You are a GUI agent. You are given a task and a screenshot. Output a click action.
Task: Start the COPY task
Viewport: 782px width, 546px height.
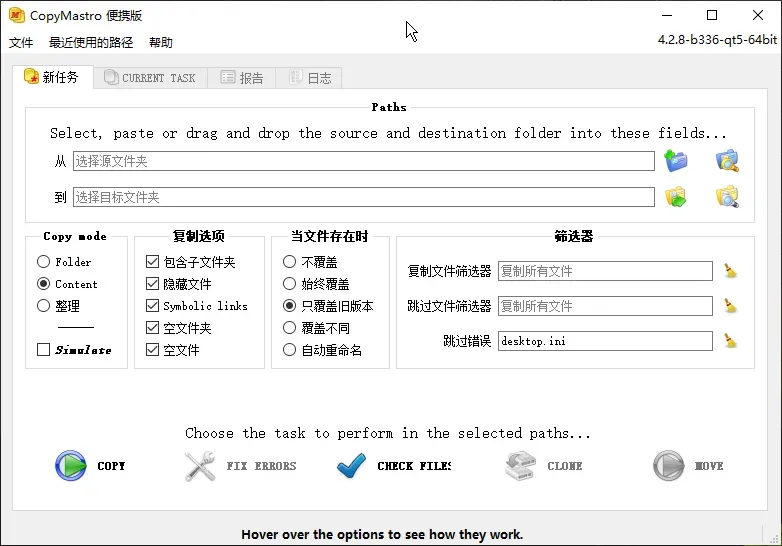pyautogui.click(x=91, y=466)
